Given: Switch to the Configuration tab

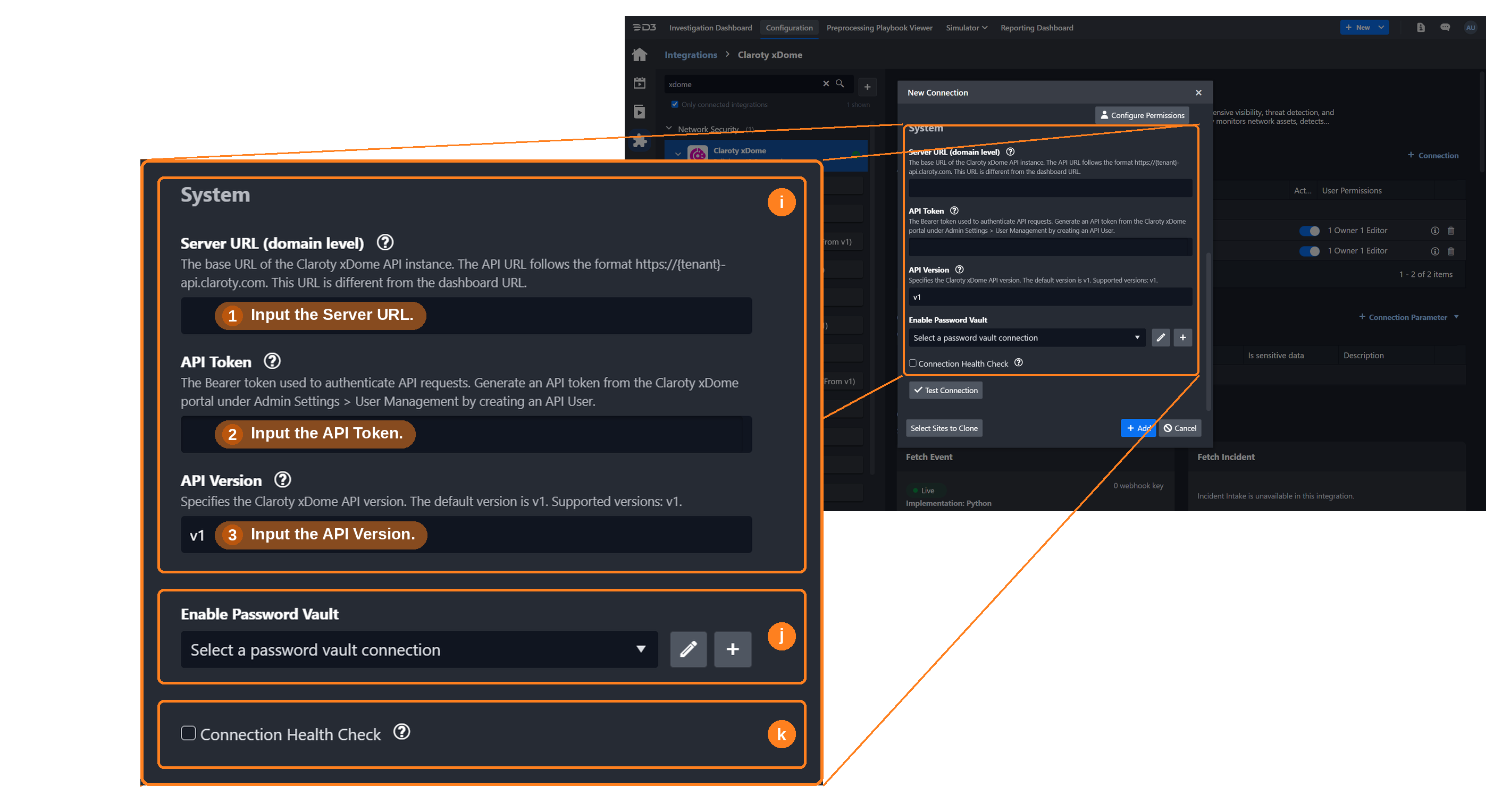Looking at the screenshot, I should [789, 28].
